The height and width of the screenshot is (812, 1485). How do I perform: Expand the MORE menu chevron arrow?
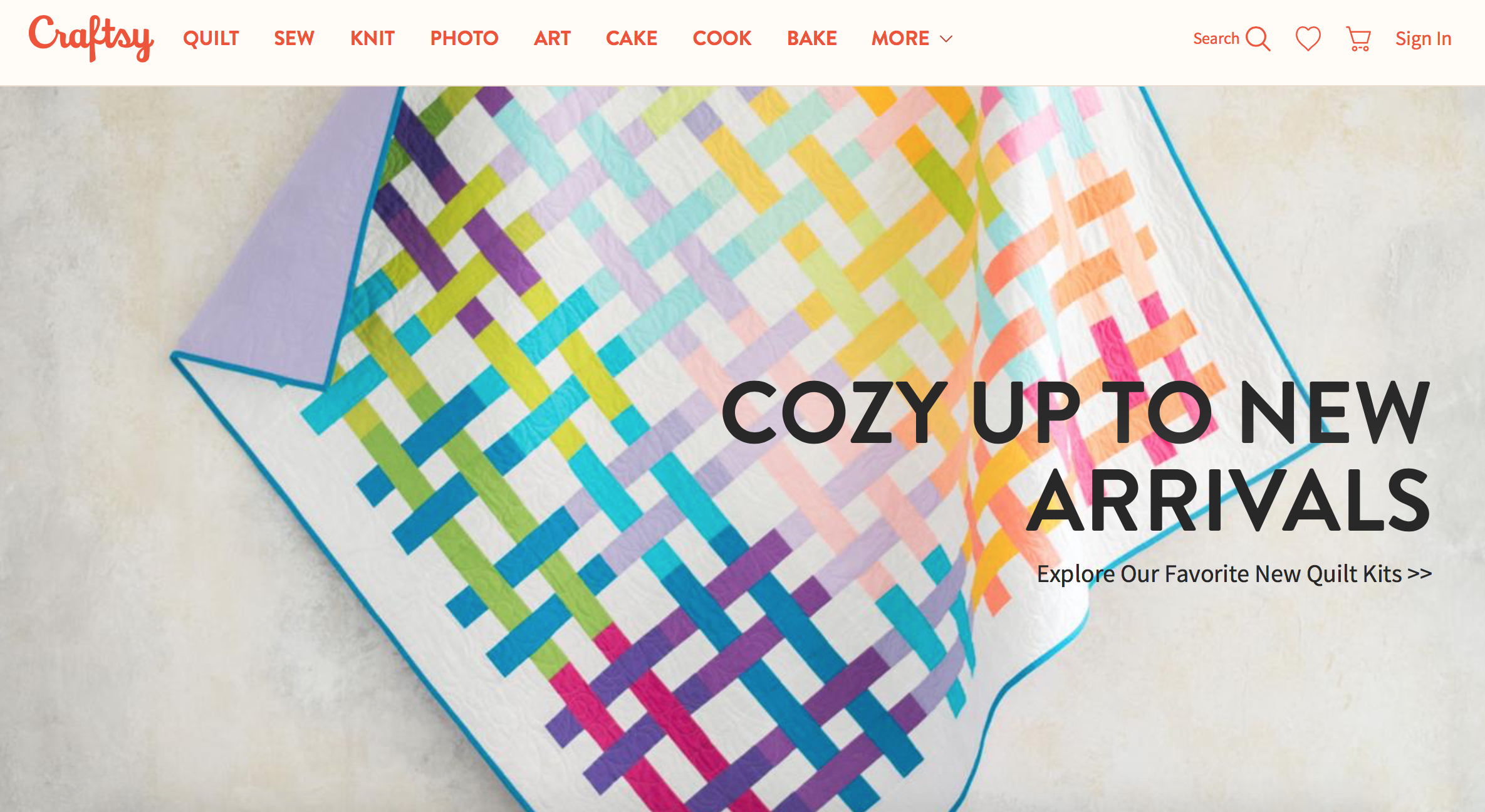click(x=946, y=39)
